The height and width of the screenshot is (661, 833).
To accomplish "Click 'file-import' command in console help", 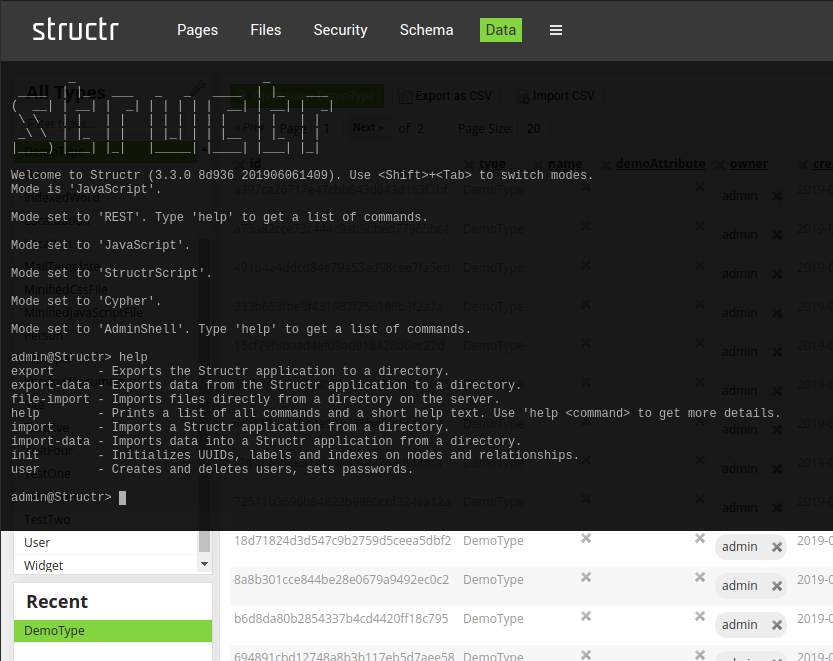I will point(50,399).
